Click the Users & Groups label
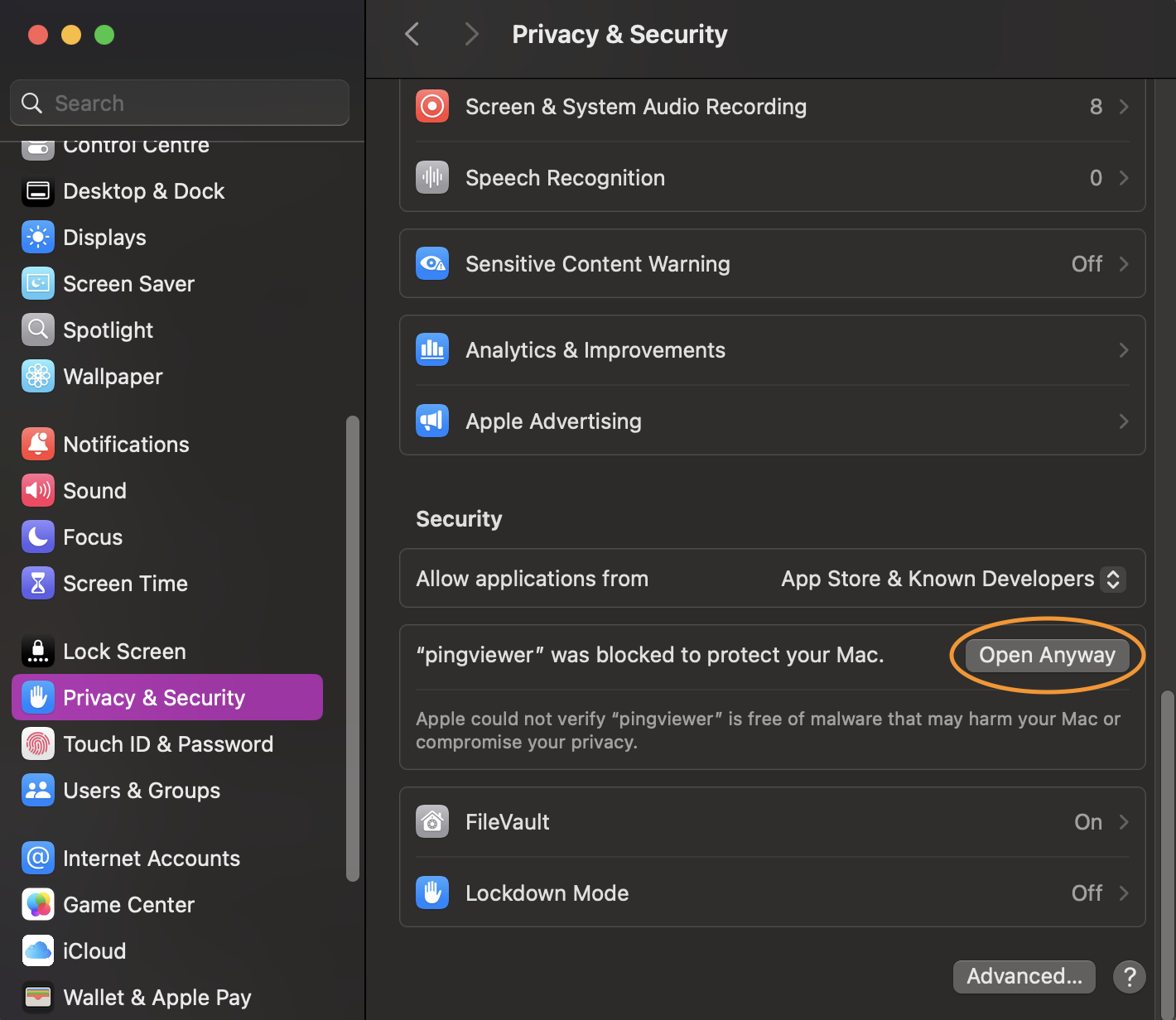This screenshot has width=1176, height=1020. tap(142, 791)
